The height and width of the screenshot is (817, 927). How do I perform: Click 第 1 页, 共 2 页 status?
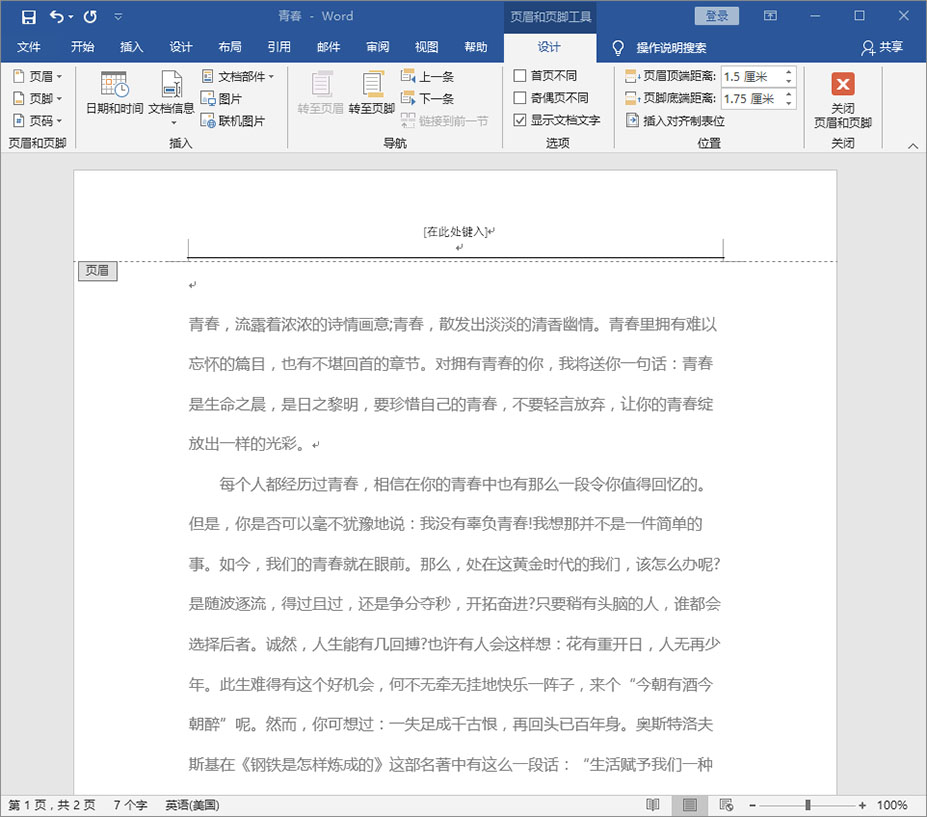click(x=52, y=805)
